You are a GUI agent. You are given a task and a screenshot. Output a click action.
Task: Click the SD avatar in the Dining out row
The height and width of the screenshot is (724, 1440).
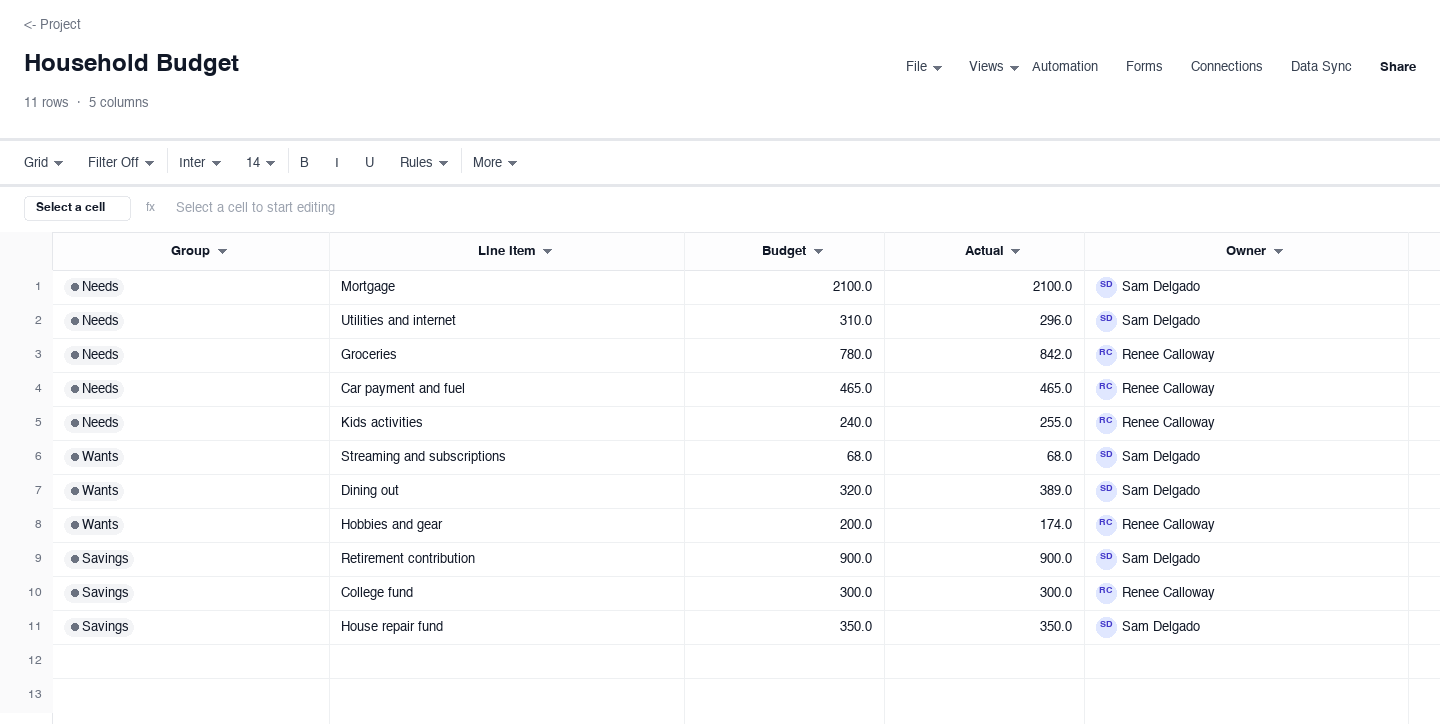(x=1106, y=491)
